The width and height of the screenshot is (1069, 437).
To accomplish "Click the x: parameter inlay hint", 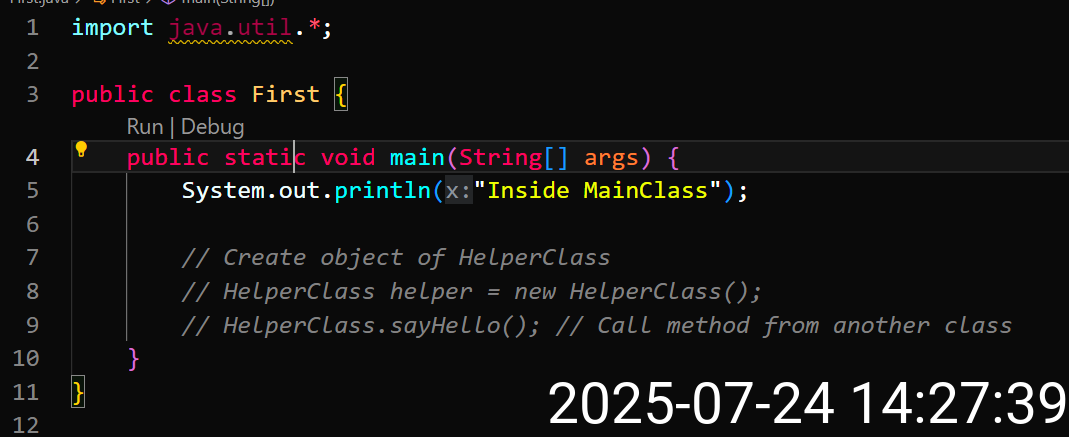I will [x=459, y=190].
